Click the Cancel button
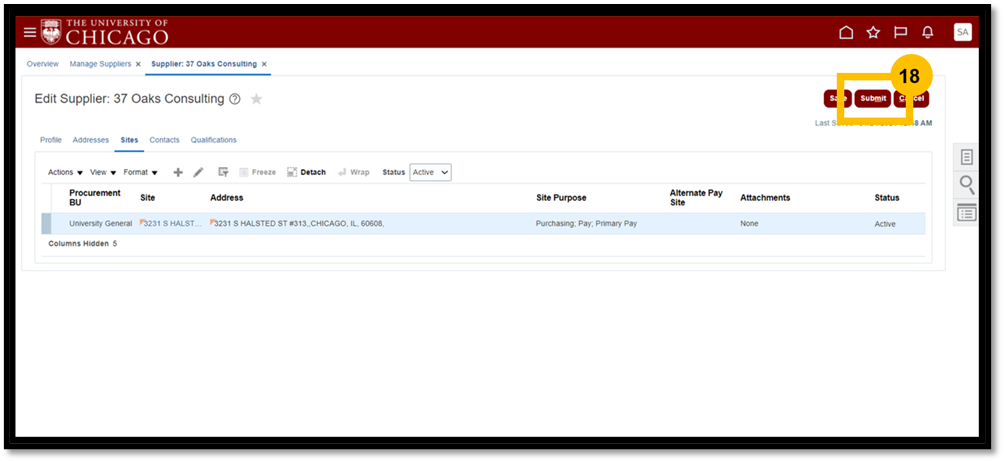Viewport: 1004px width, 461px height. [x=911, y=99]
